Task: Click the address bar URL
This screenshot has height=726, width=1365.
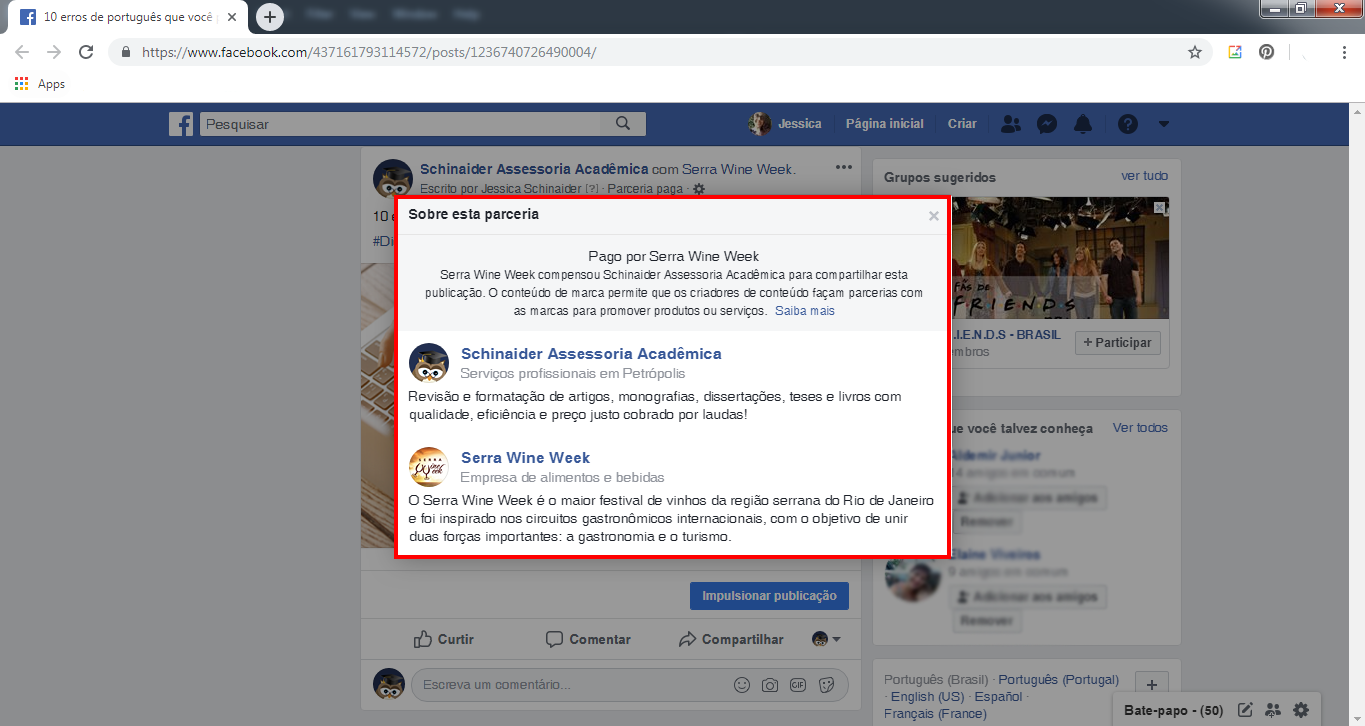Action: click(x=369, y=52)
